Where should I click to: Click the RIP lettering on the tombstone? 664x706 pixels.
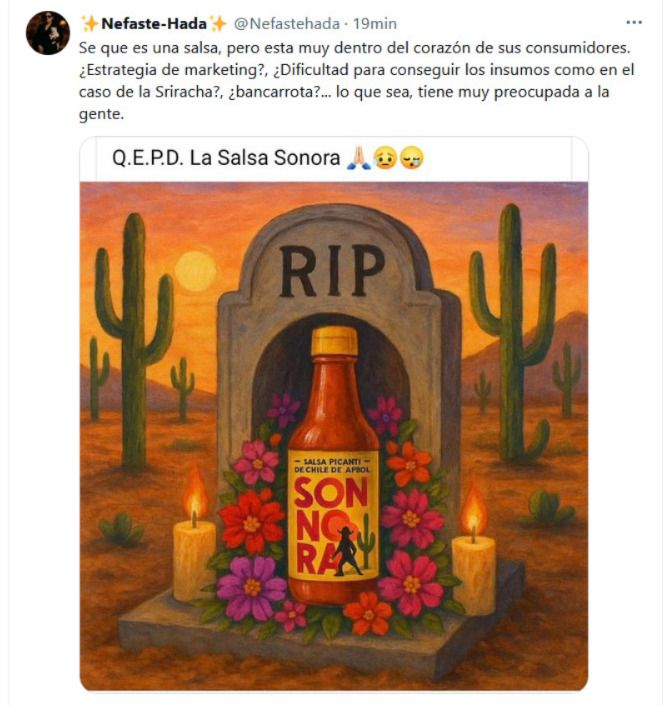coord(332,271)
